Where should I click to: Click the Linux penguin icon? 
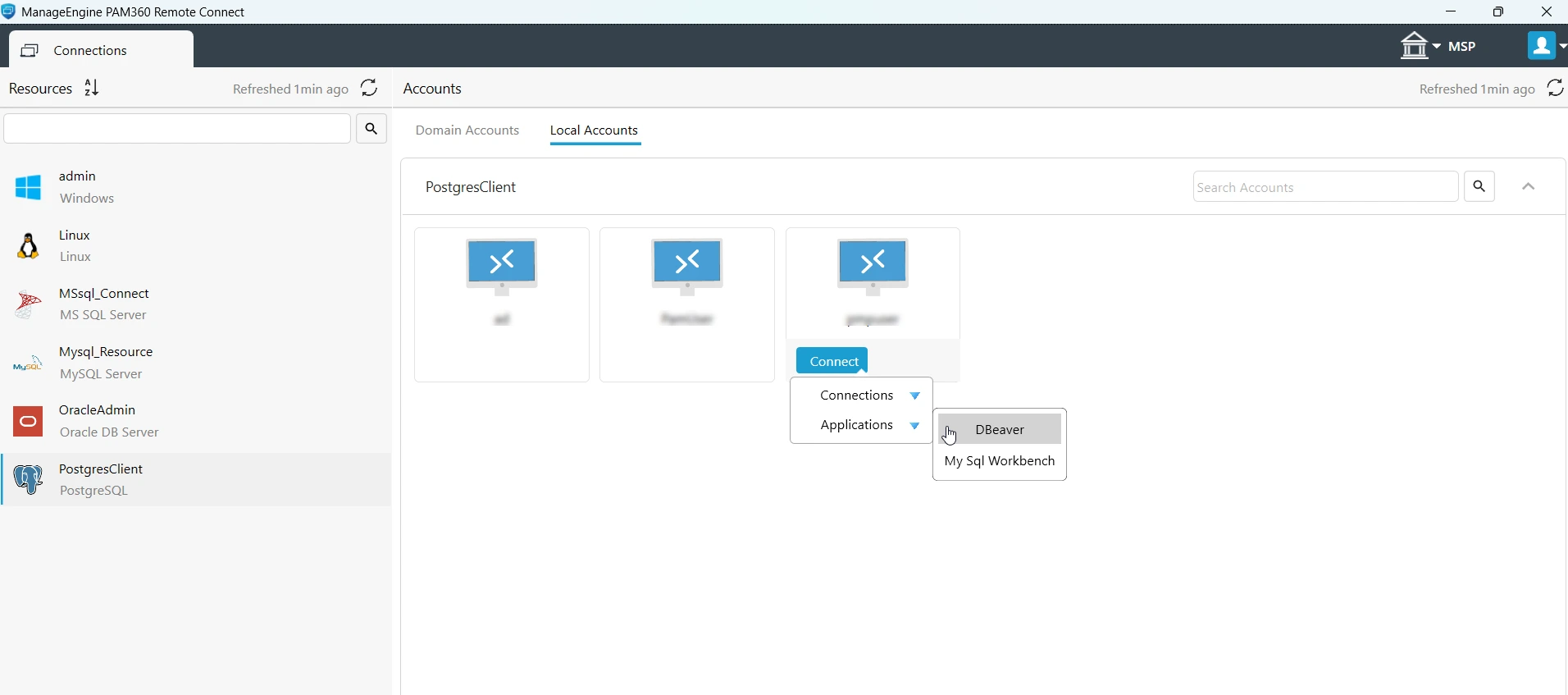coord(28,245)
